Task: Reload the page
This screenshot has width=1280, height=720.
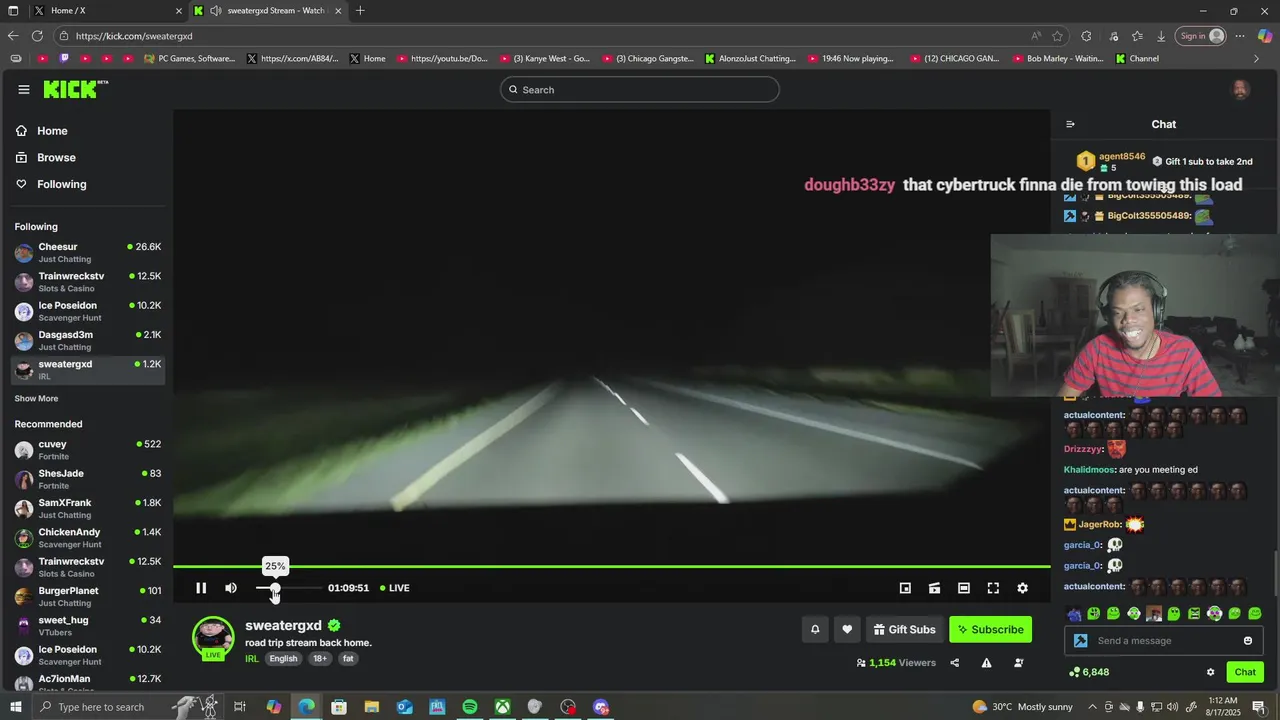Action: pyautogui.click(x=37, y=36)
